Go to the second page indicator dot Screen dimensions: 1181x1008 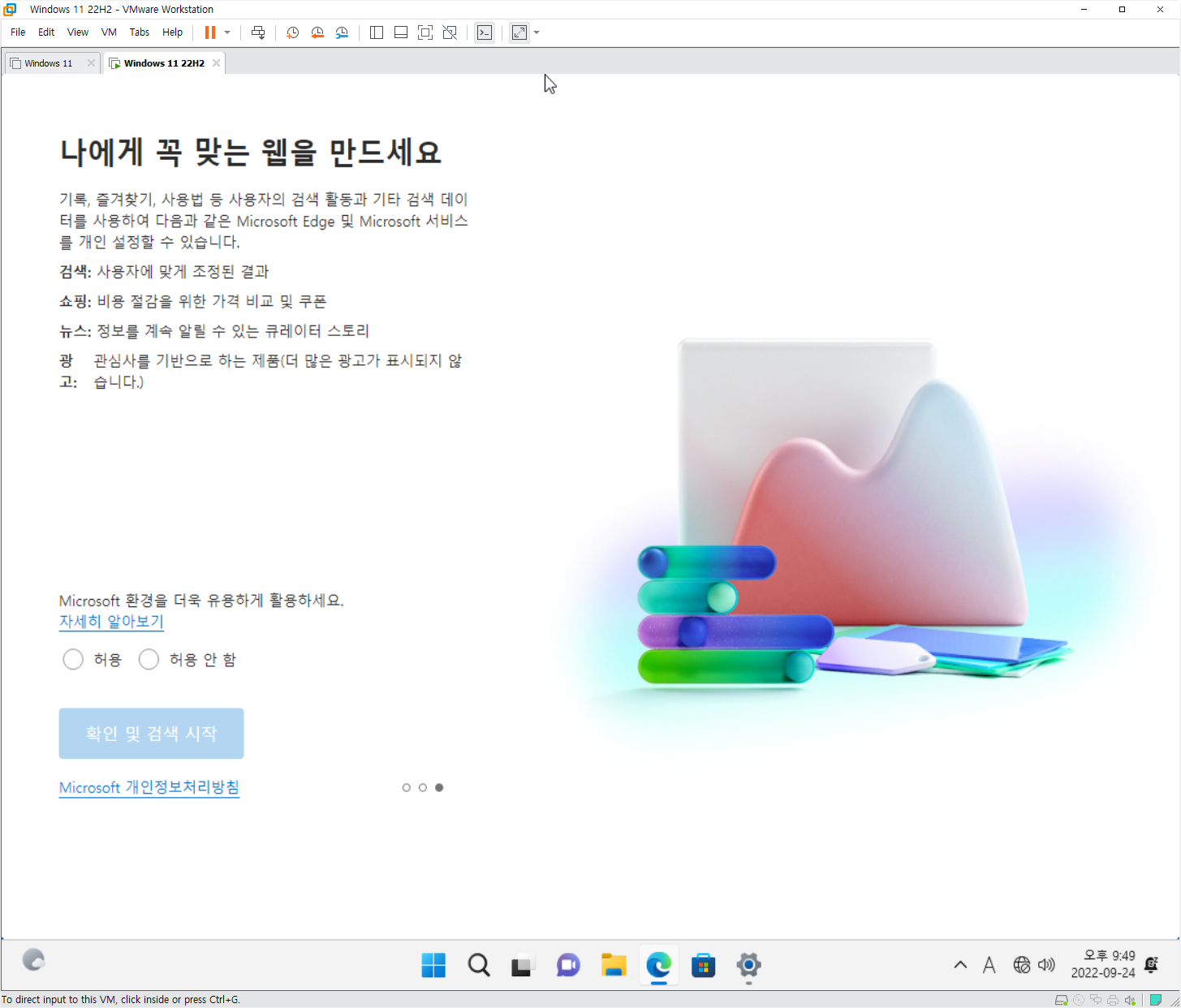coord(423,787)
